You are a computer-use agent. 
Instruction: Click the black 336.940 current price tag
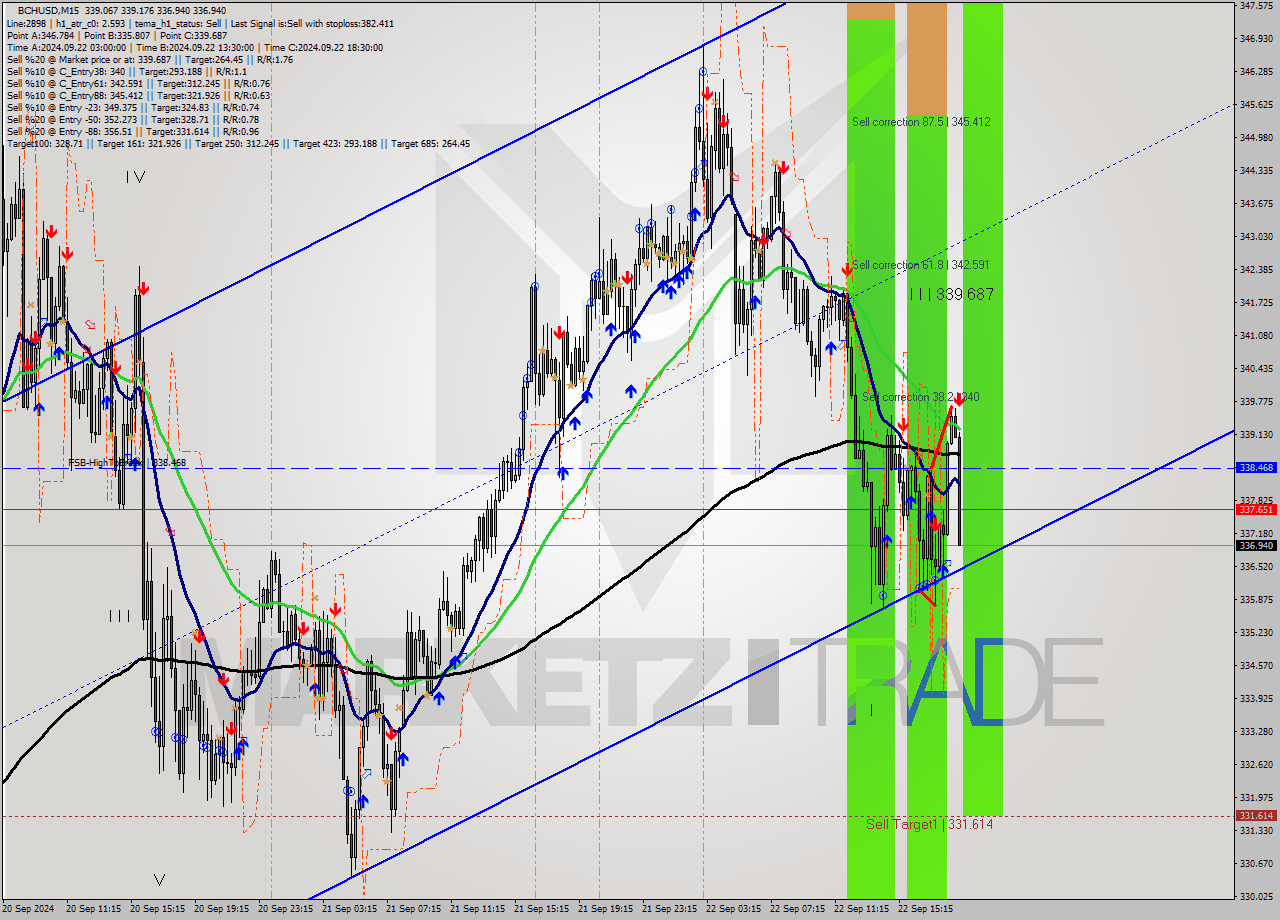point(1256,545)
